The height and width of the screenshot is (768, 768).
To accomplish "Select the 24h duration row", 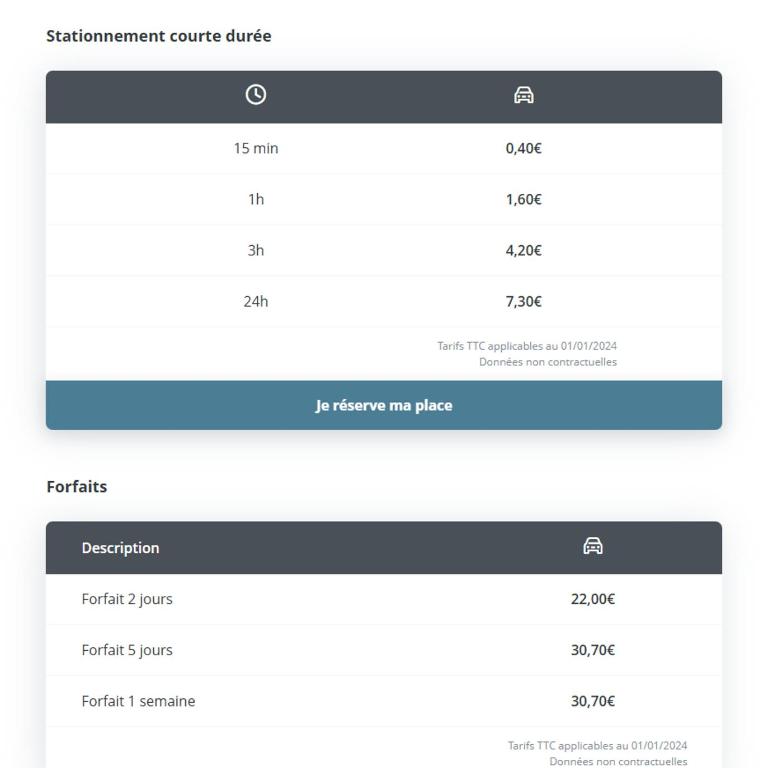I will coord(384,301).
